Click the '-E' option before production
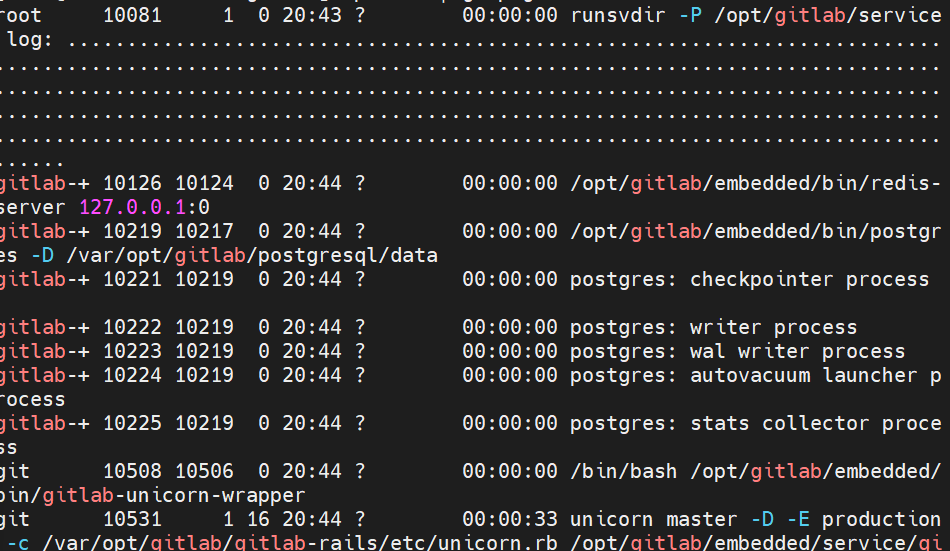 point(798,519)
